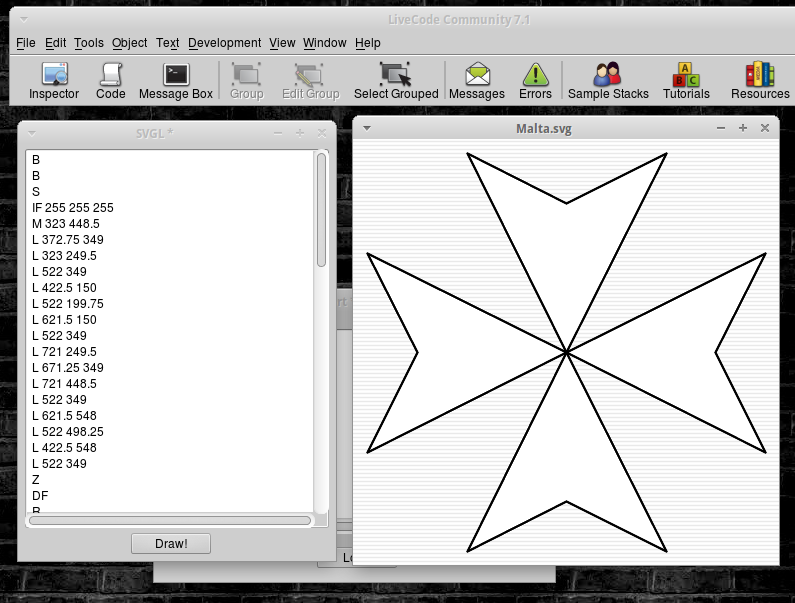
Task: Open Sample Stacks from toolbar
Action: (608, 80)
